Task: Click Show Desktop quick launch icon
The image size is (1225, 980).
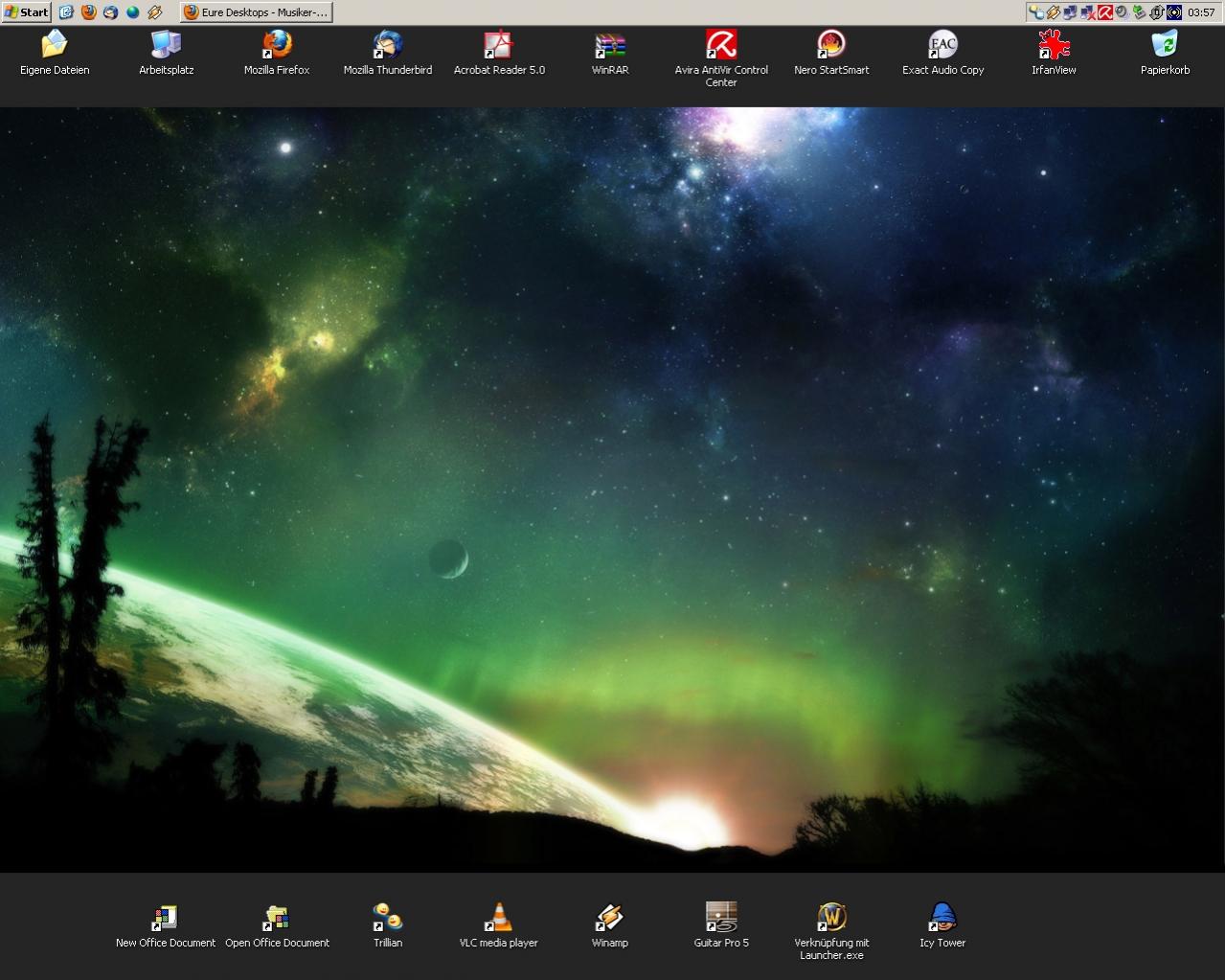Action: pyautogui.click(x=66, y=12)
